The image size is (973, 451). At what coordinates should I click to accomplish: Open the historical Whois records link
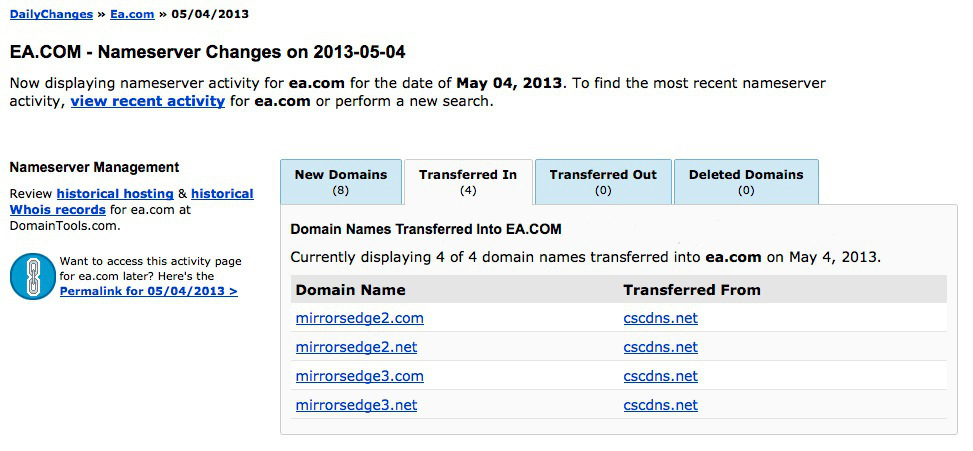132,202
